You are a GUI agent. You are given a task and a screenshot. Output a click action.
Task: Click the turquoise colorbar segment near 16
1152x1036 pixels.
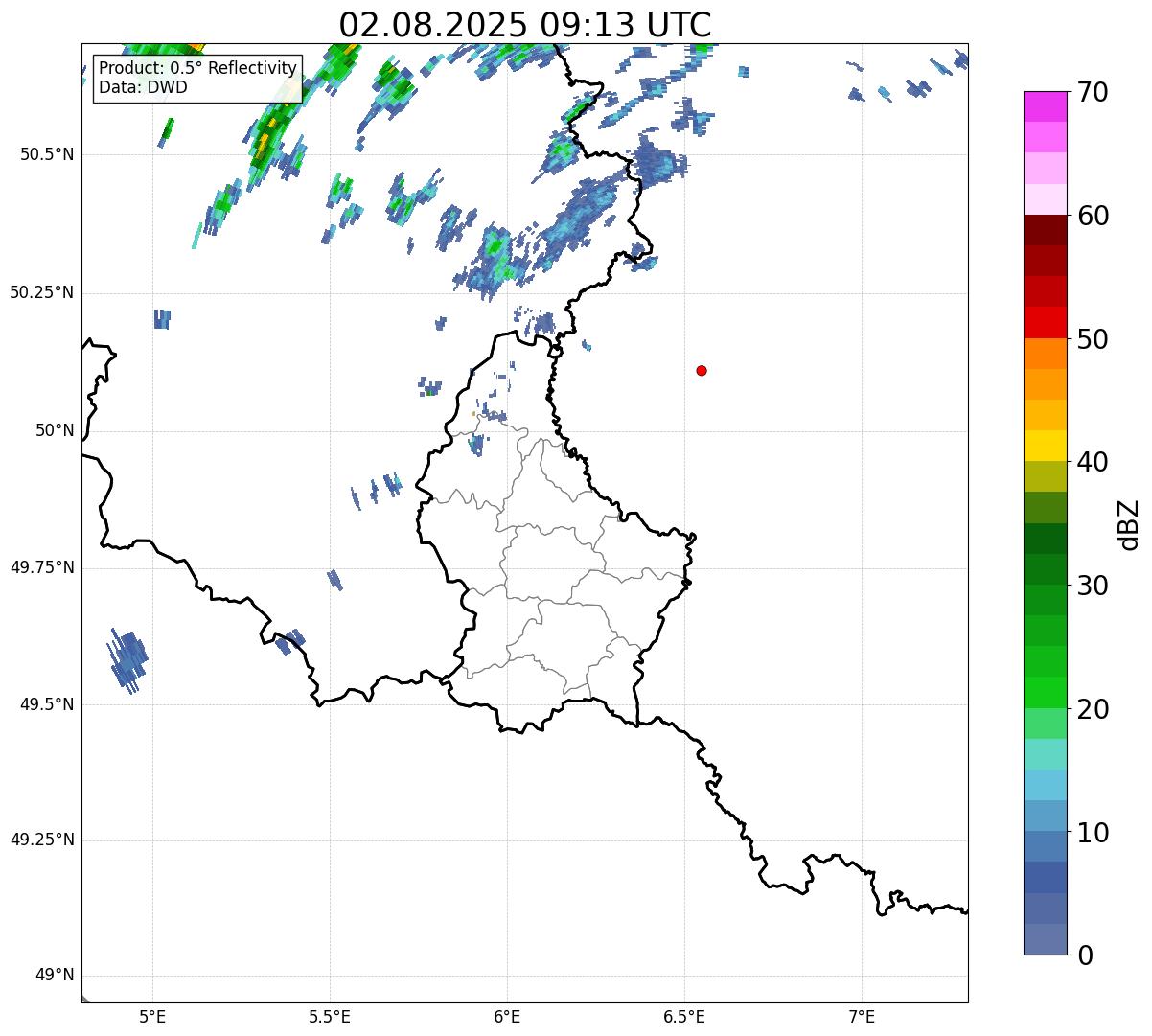click(1046, 754)
